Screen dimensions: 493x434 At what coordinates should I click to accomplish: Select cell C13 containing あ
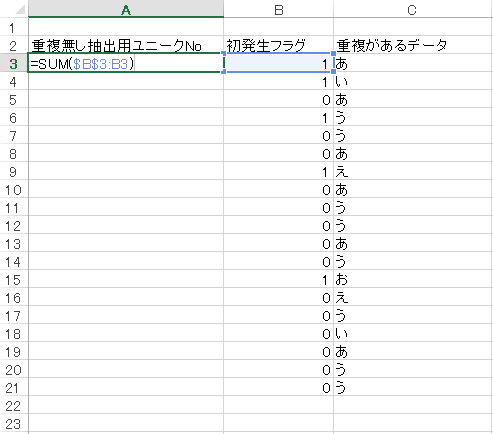click(413, 243)
